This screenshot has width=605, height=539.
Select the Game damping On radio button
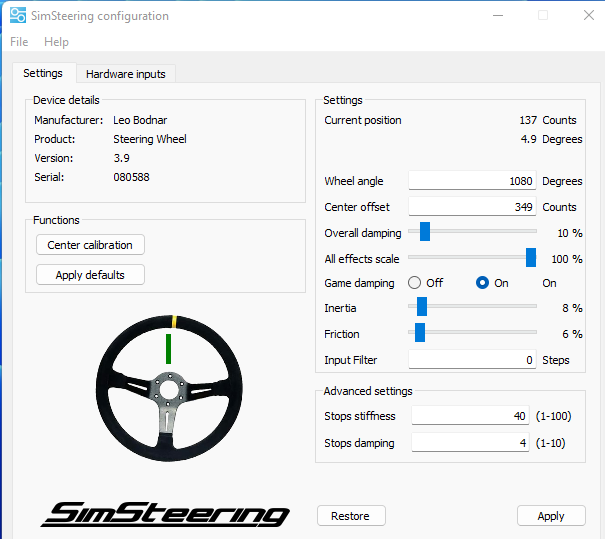tap(483, 283)
